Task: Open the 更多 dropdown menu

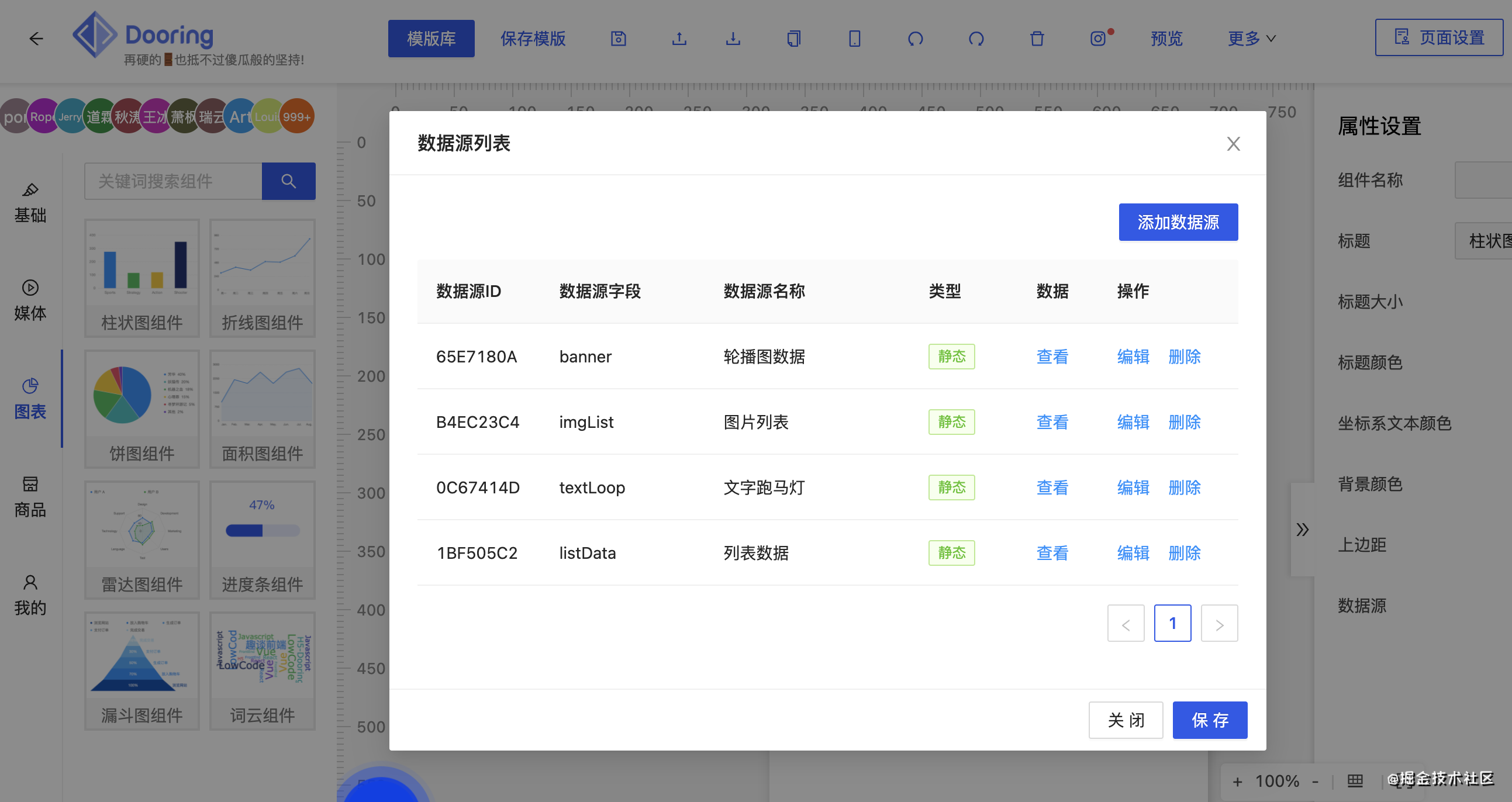Action: pos(1251,39)
